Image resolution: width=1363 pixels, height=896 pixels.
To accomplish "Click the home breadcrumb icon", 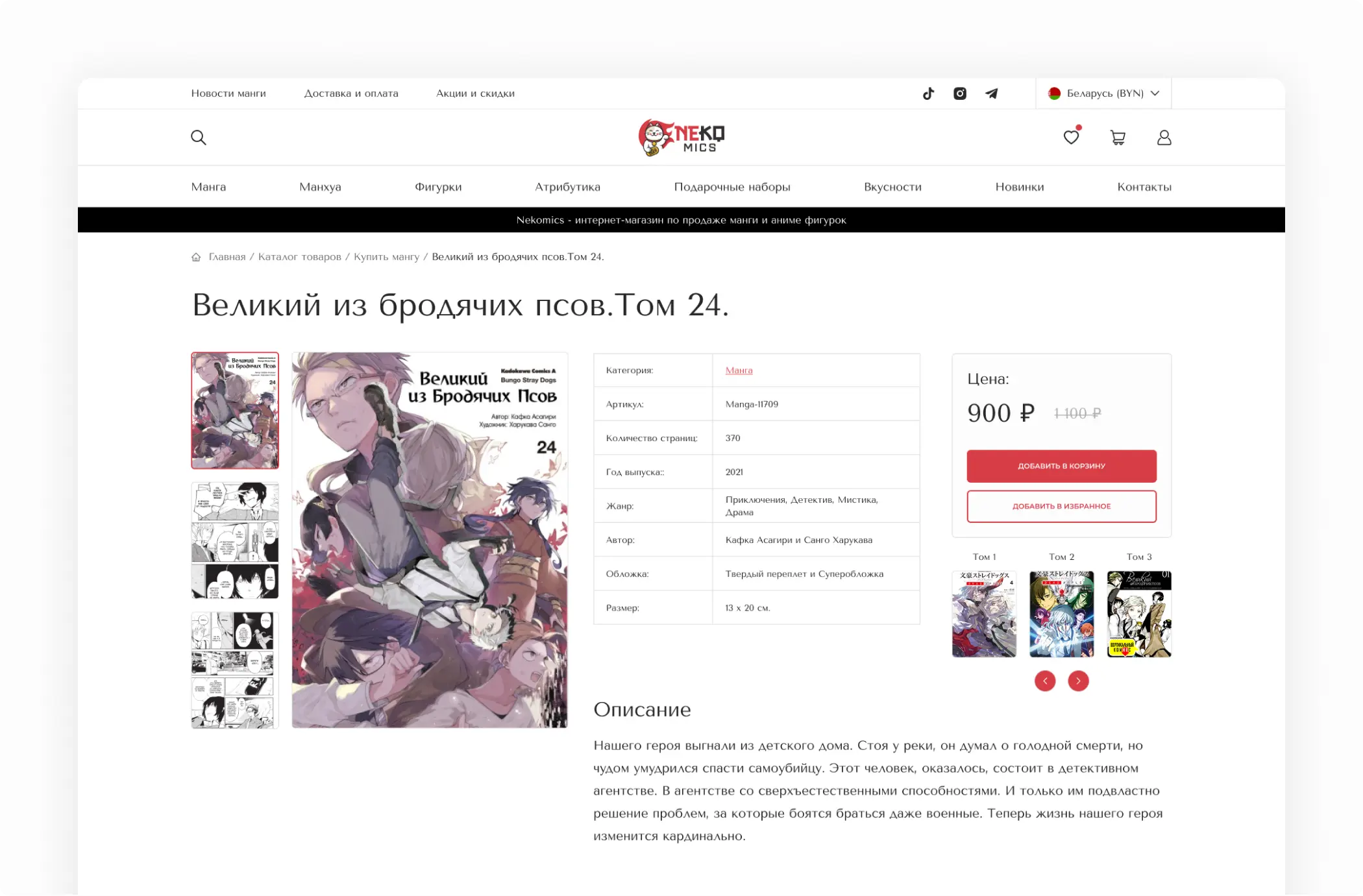I will (x=197, y=257).
